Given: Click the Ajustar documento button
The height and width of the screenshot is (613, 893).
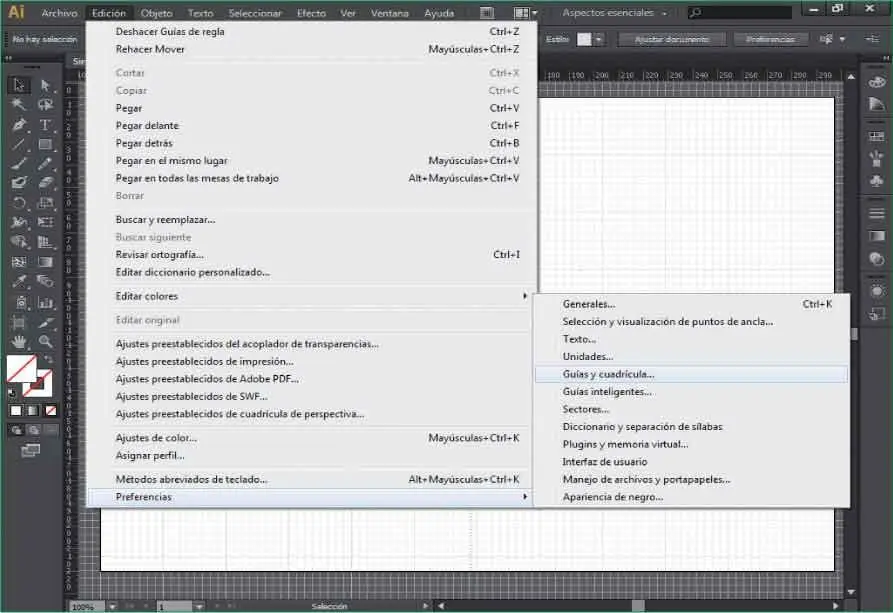Looking at the screenshot, I should (x=672, y=39).
